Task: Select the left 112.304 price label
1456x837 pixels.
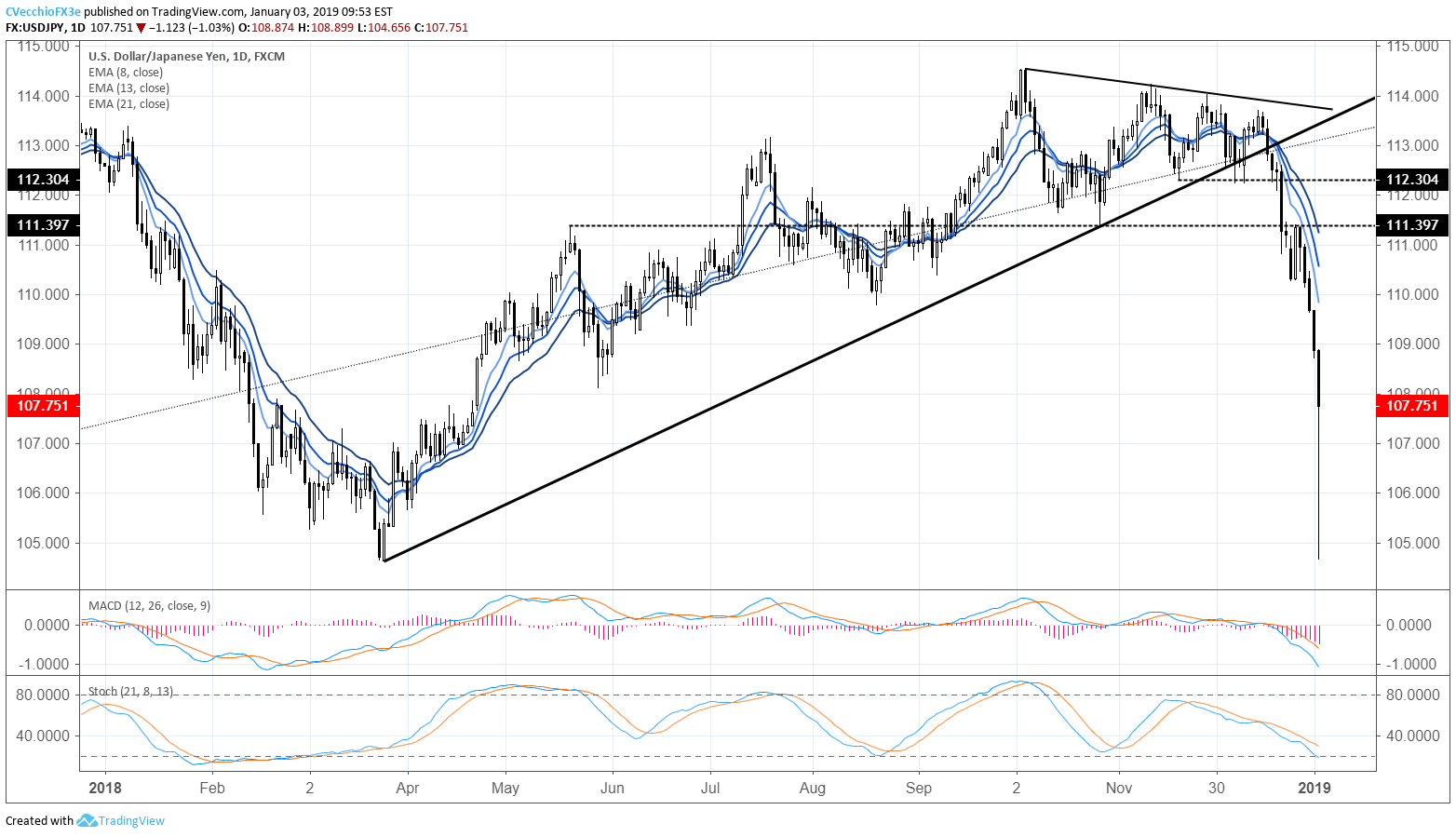Action: [44, 180]
